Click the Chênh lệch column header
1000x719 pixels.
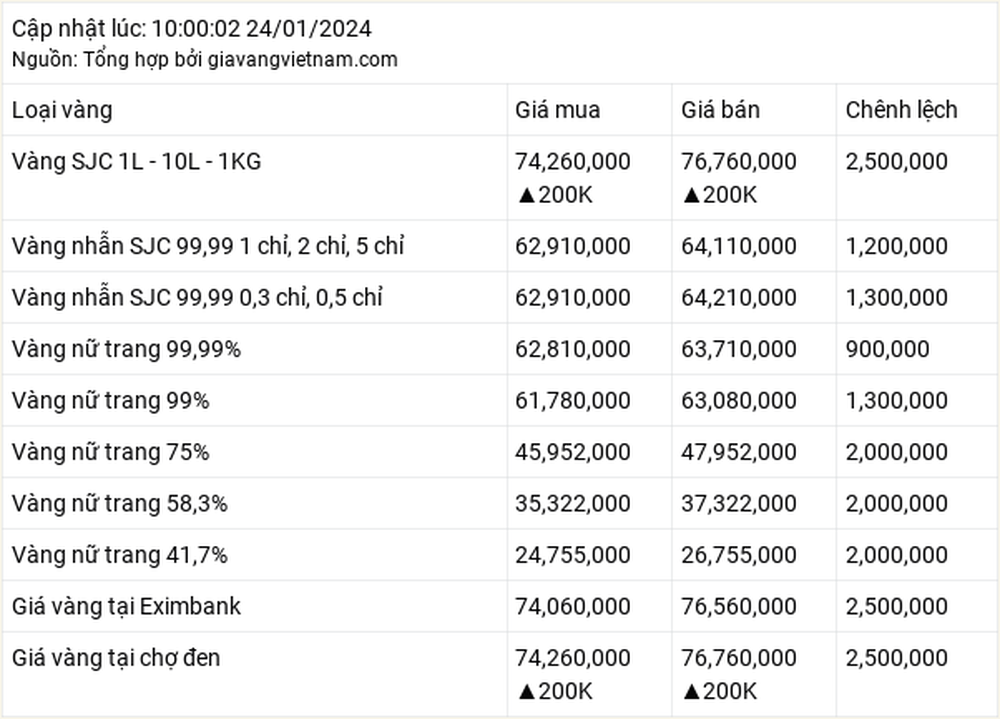click(x=901, y=110)
